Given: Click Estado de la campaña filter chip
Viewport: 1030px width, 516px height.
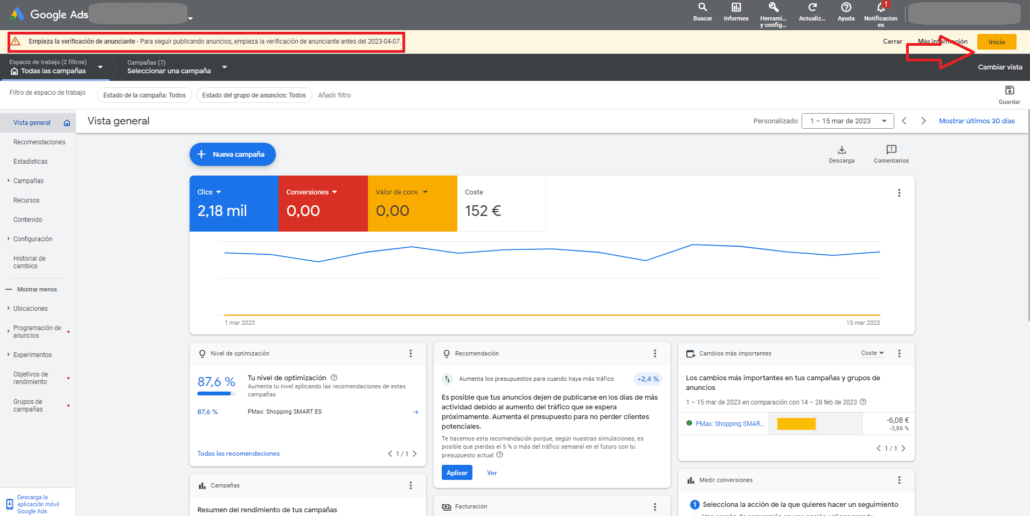Looking at the screenshot, I should pos(143,95).
